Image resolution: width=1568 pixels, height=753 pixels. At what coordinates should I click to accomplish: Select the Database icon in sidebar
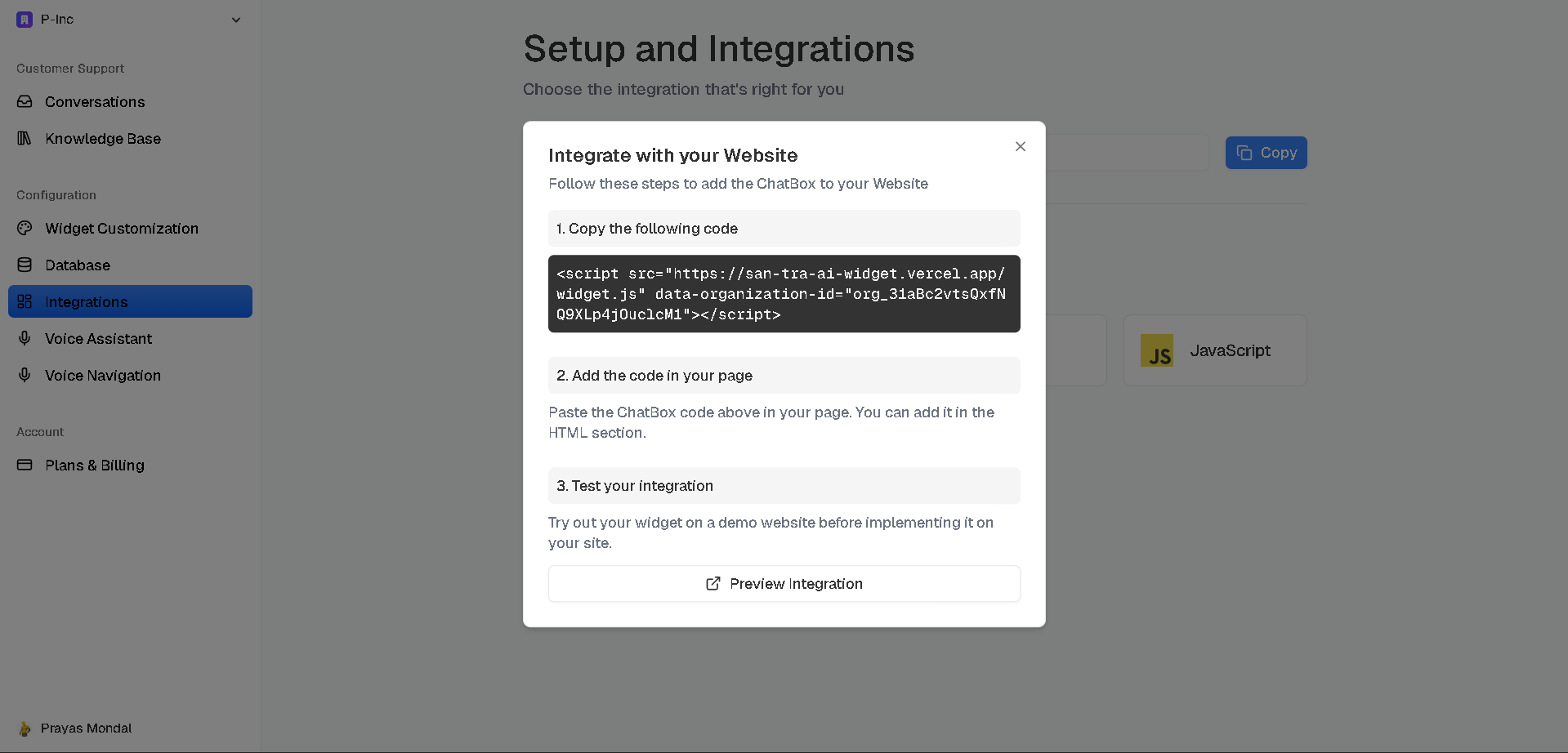(25, 265)
